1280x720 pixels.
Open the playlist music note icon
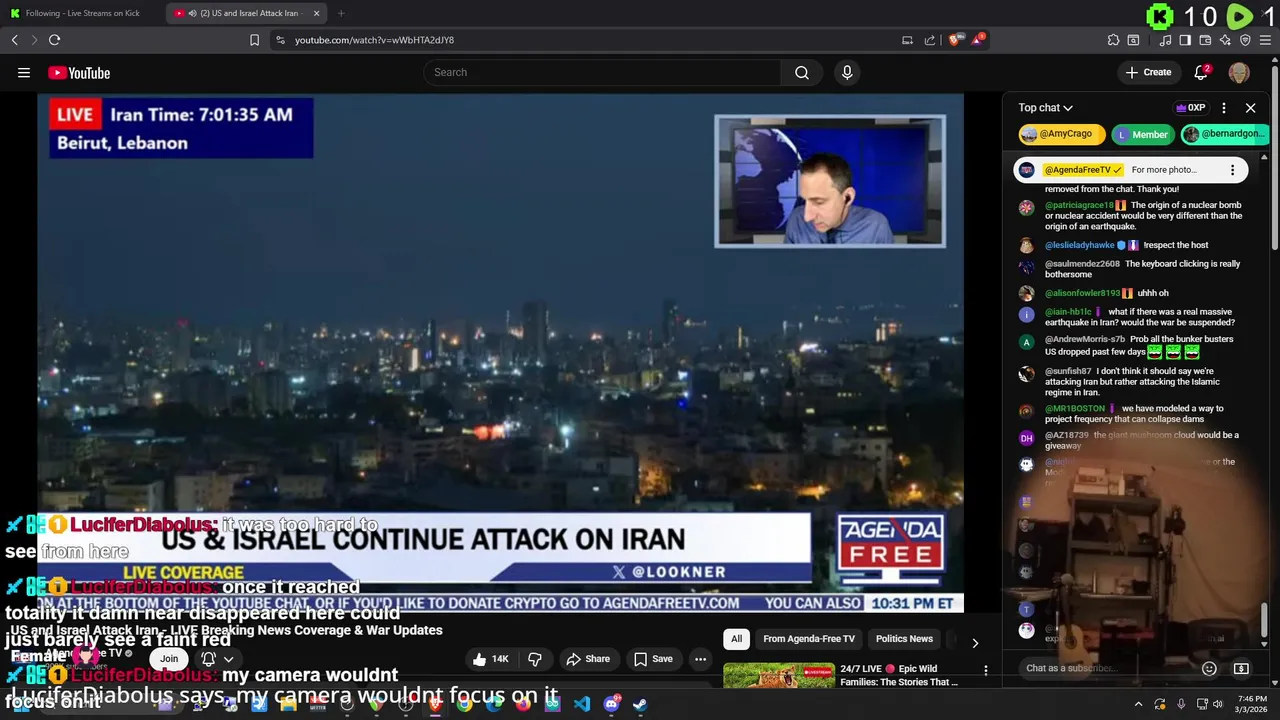[x=1165, y=40]
